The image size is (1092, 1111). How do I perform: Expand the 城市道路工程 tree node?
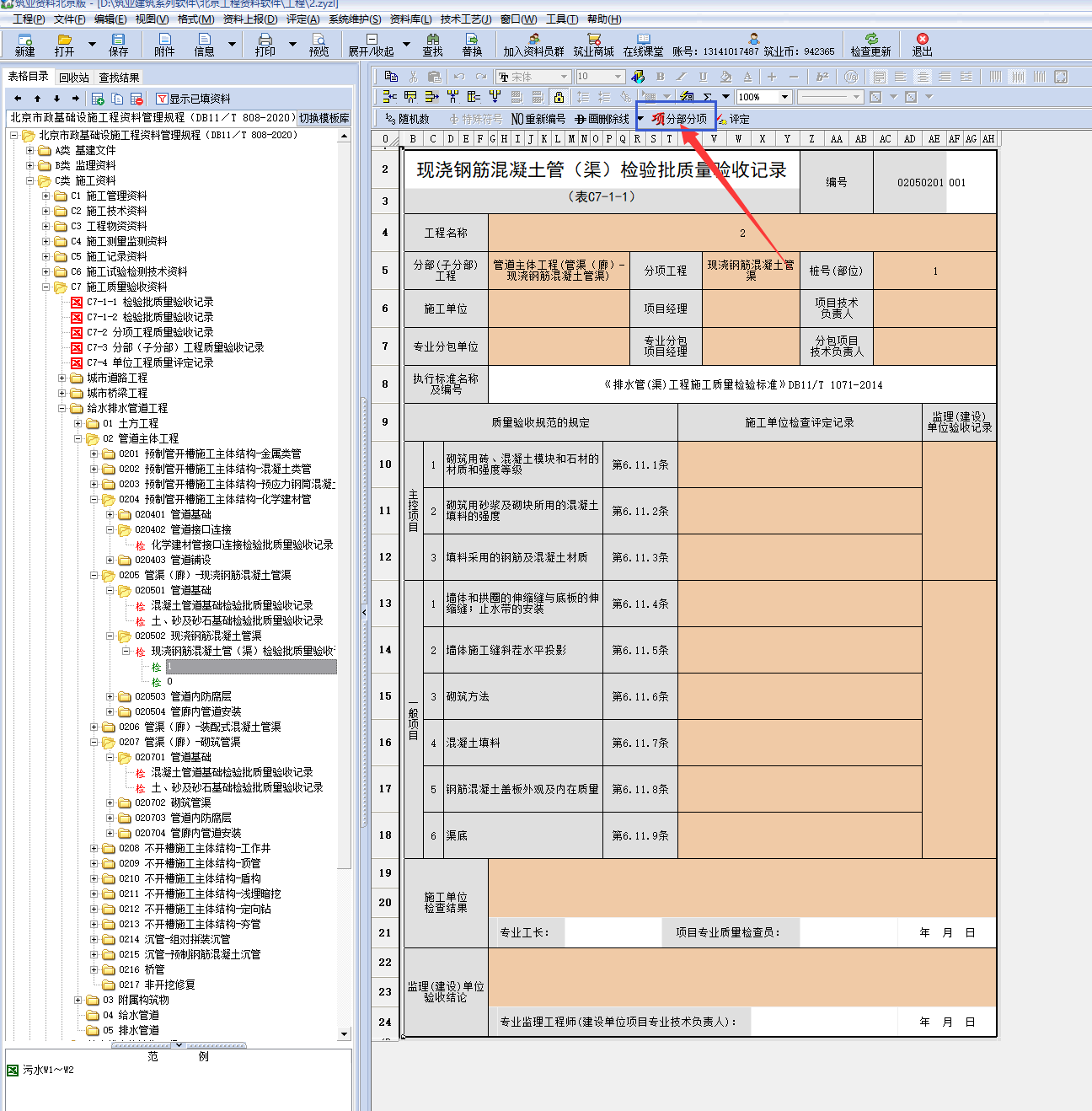62,378
